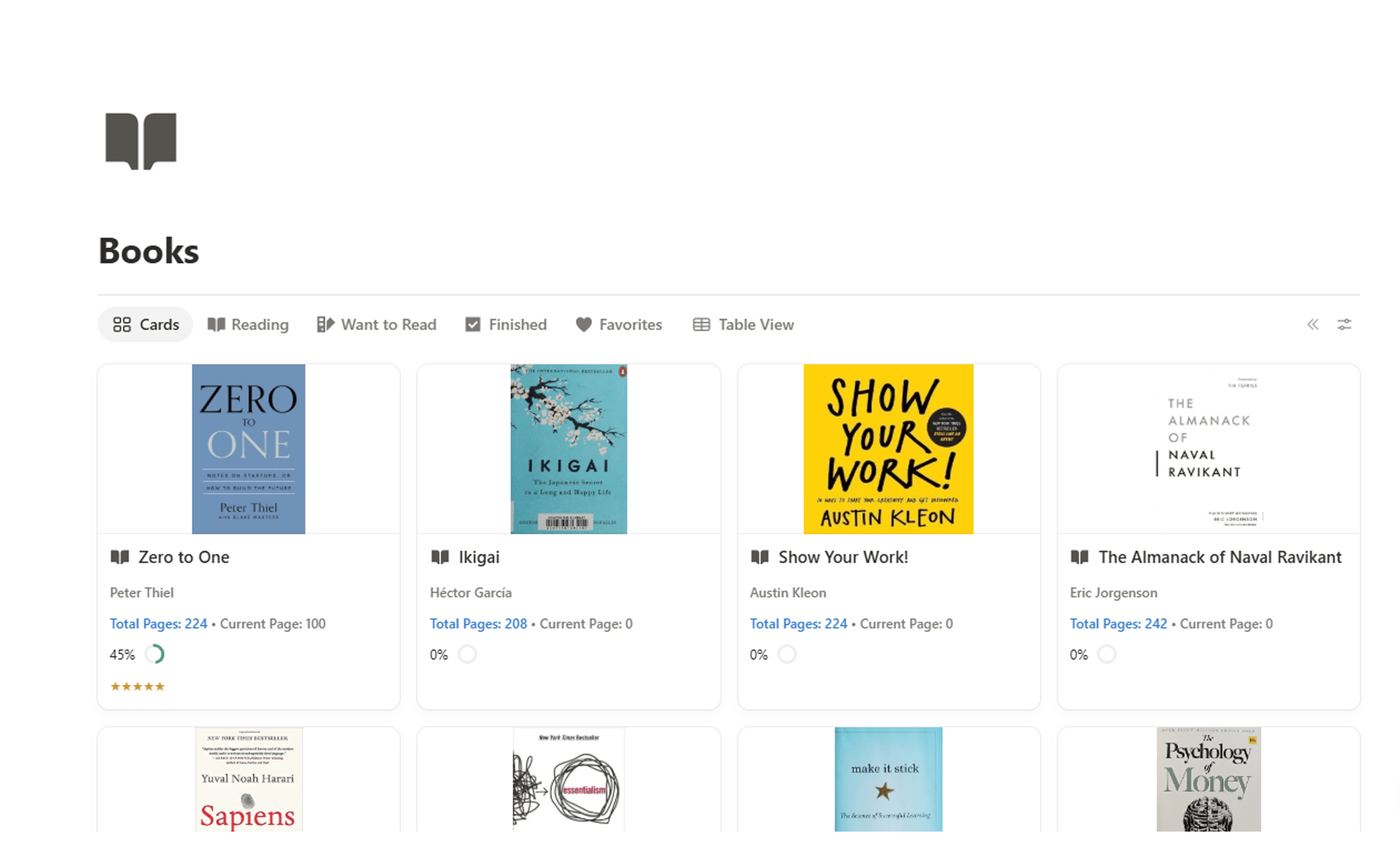Click the Almanack of Naval Ravikant cover
Viewport: 1400px width, 866px height.
1209,448
